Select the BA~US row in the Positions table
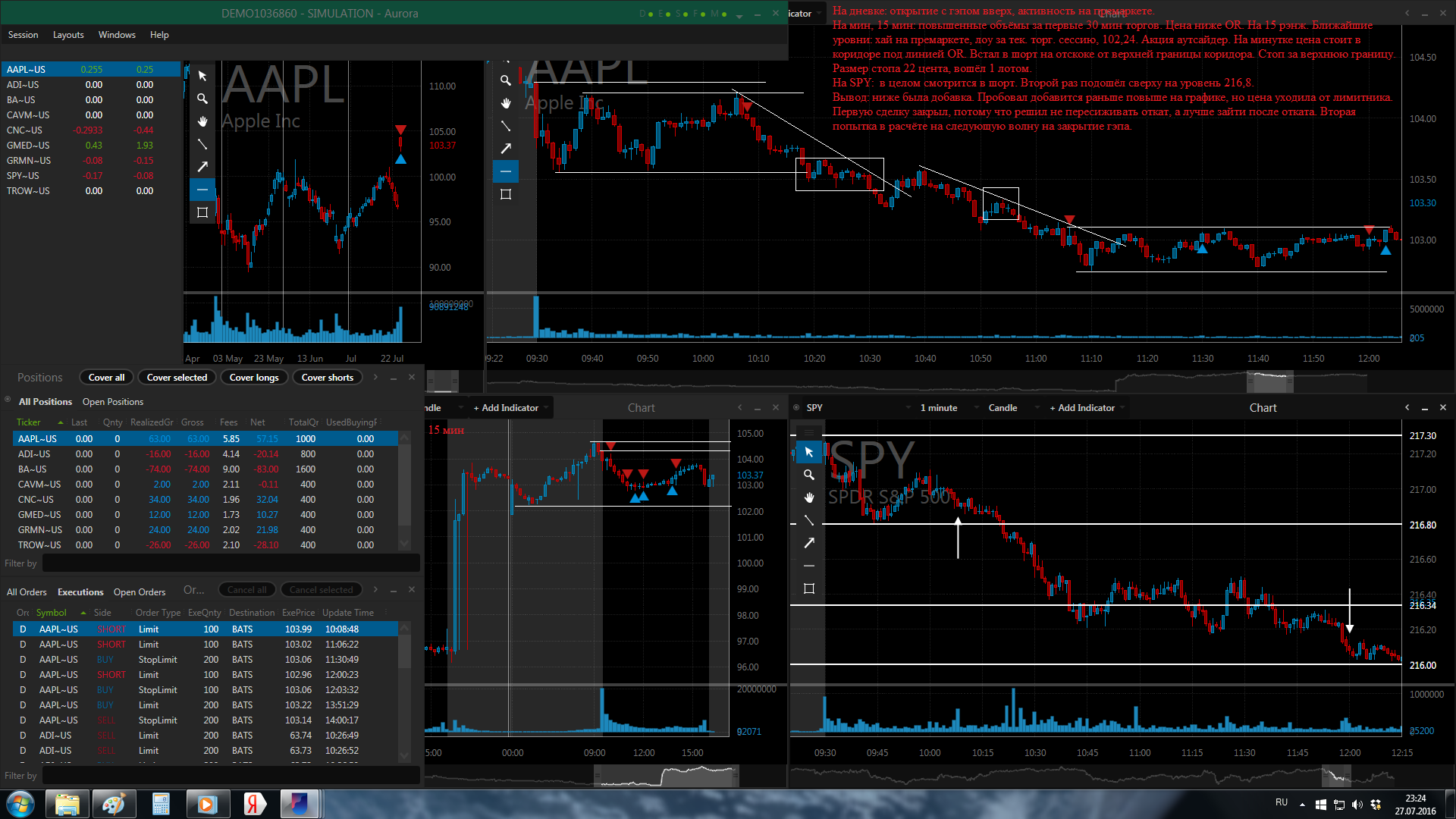The width and height of the screenshot is (1456, 819). [x=205, y=469]
